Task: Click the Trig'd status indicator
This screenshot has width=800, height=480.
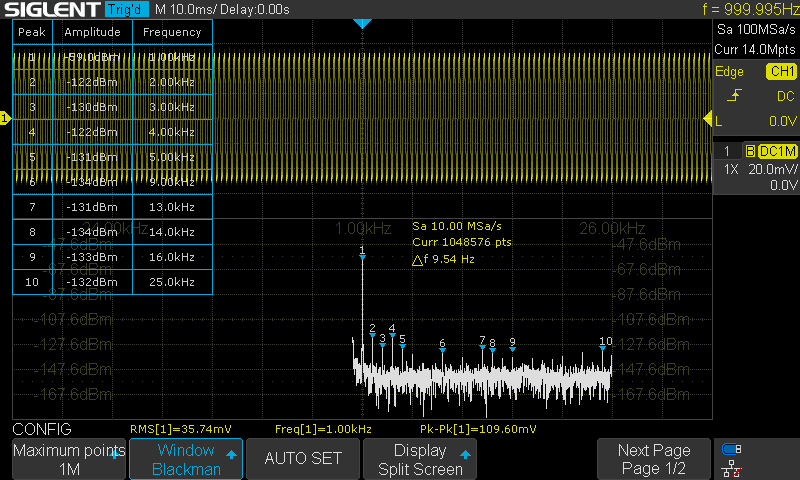Action: click(x=127, y=9)
